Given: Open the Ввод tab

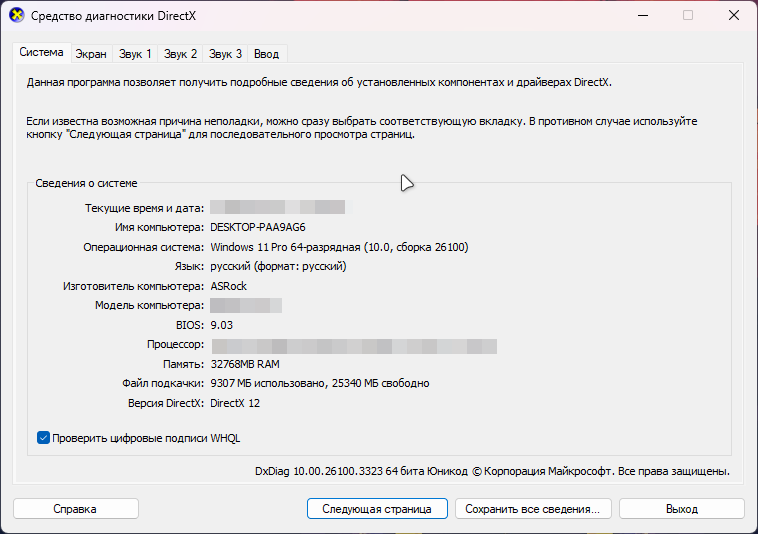Looking at the screenshot, I should (x=267, y=54).
